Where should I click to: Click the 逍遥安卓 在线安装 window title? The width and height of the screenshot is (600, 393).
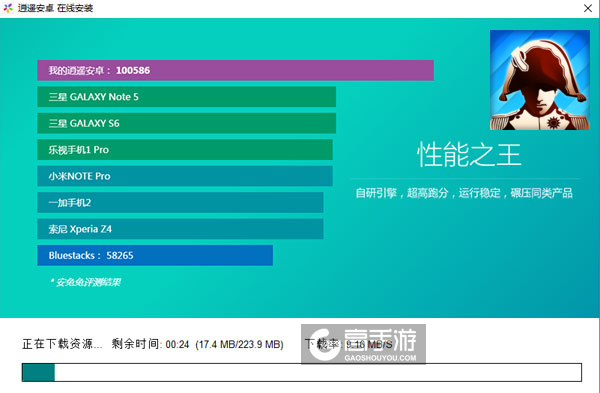click(55, 8)
